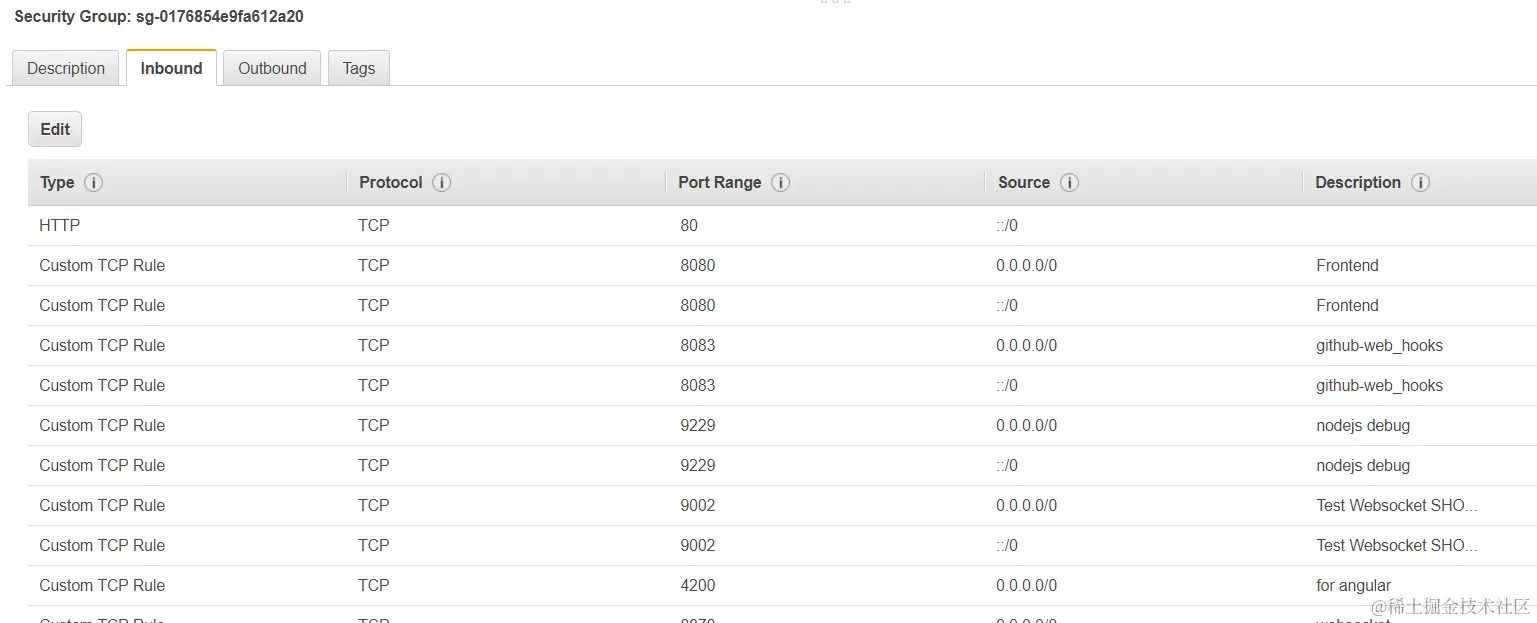Click port 9229 in the 0.0.0.0/0 row
1537x623 pixels.
[x=698, y=425]
